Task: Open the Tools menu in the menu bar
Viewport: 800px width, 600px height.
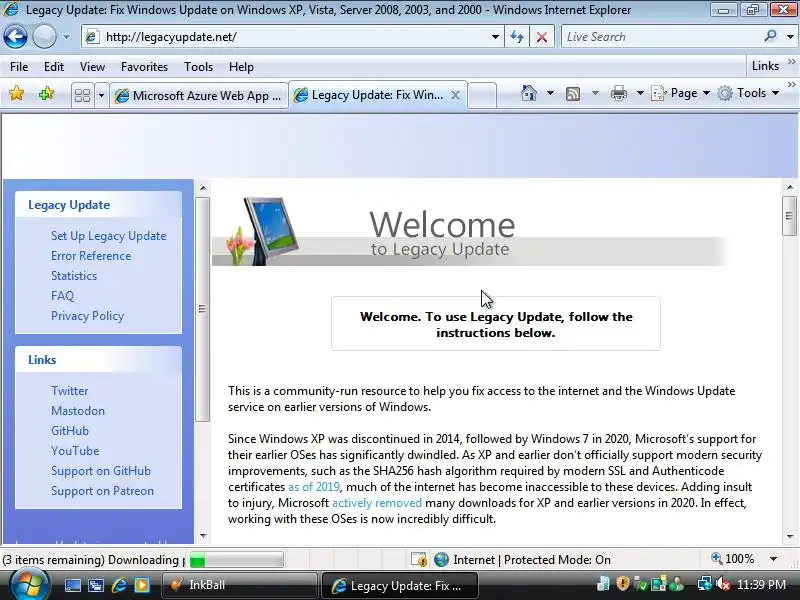Action: (198, 67)
